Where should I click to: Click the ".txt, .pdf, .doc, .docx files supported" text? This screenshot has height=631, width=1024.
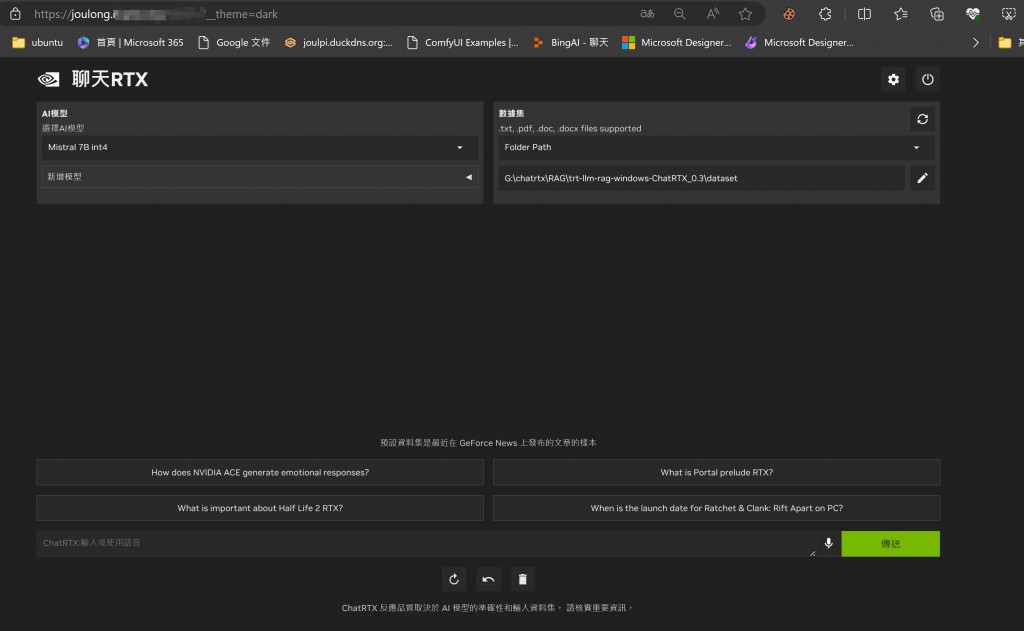click(x=570, y=129)
